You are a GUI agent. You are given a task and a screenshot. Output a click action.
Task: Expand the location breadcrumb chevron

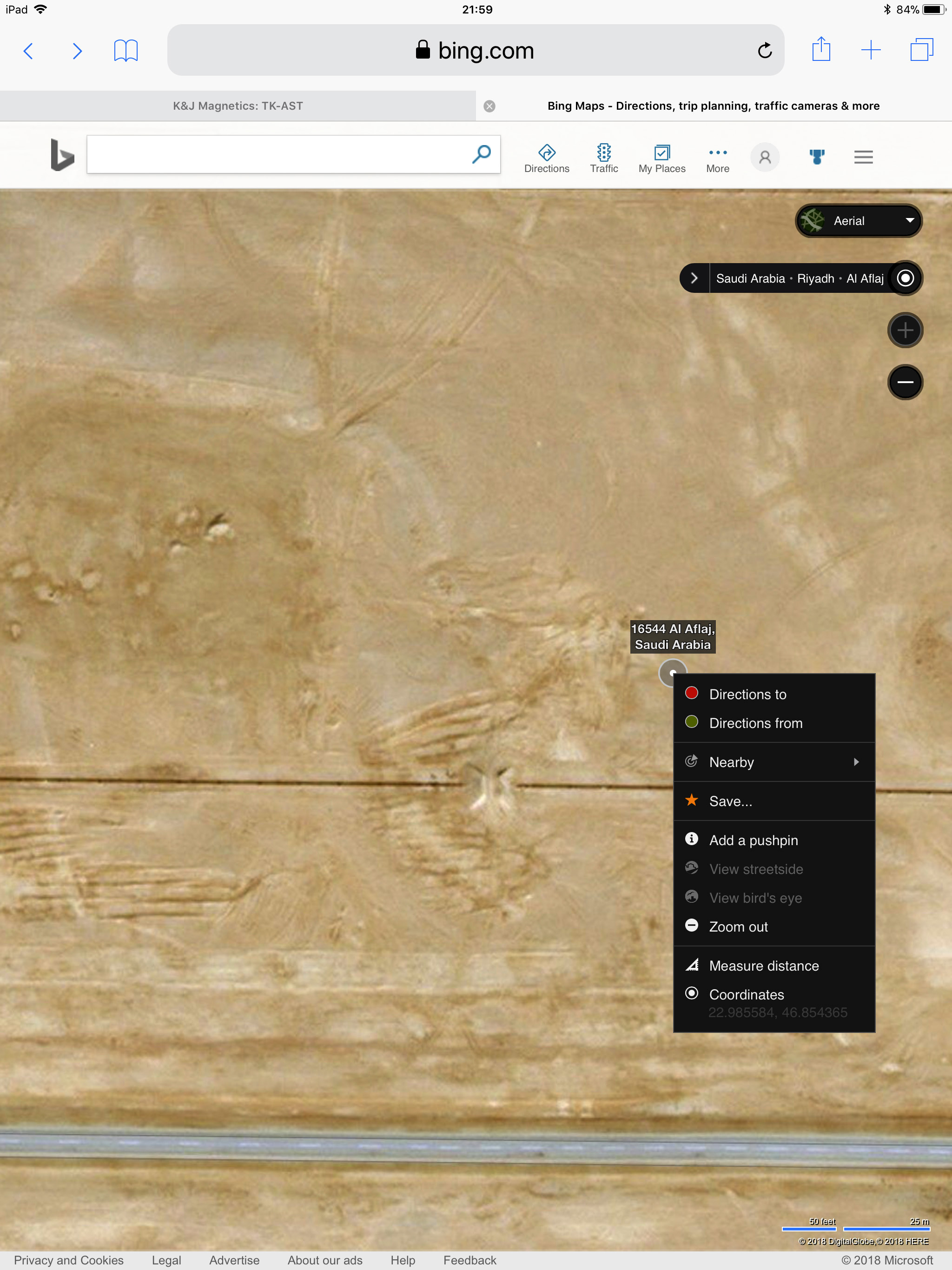[x=694, y=278]
